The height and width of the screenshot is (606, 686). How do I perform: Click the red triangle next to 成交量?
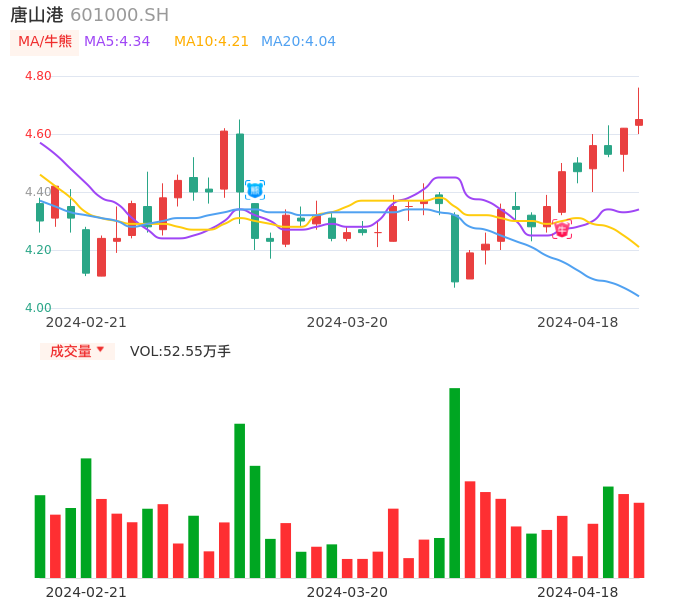click(100, 350)
